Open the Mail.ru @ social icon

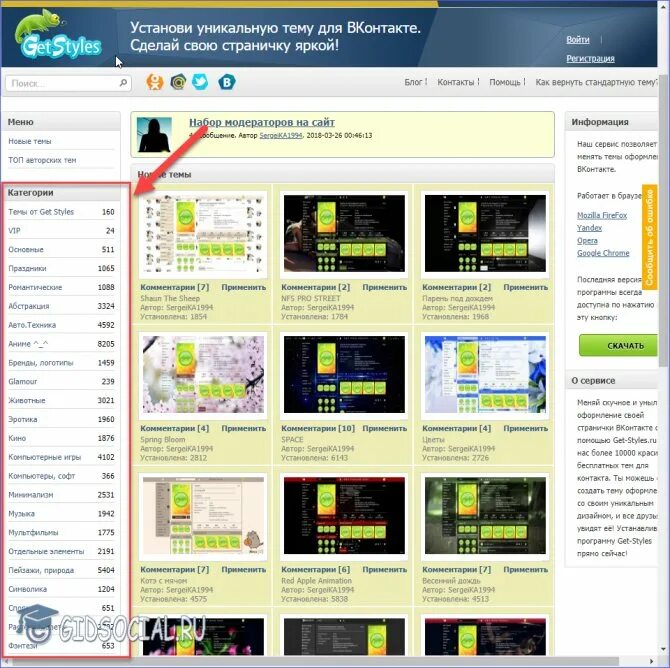(178, 81)
